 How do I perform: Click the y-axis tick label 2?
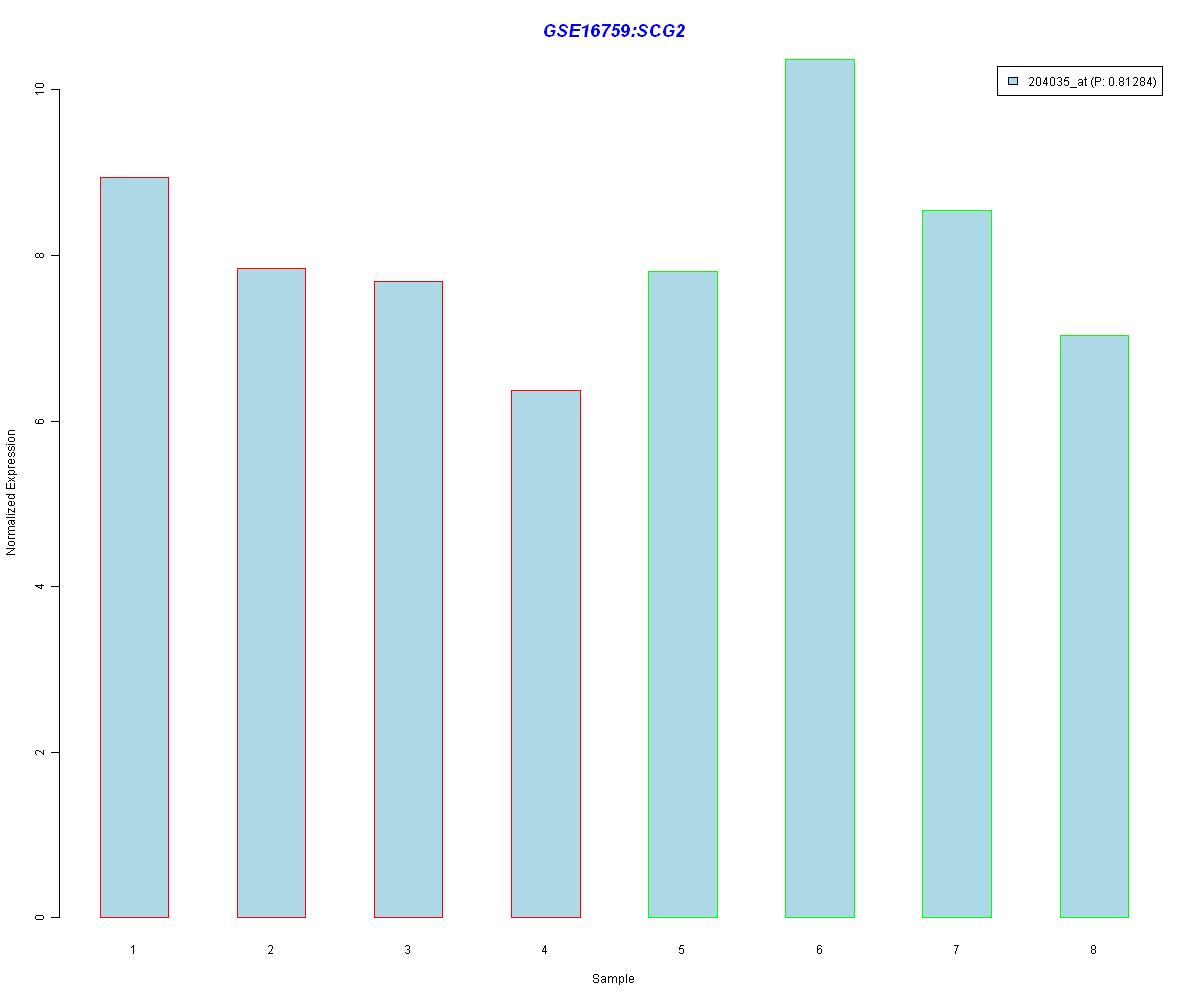click(40, 752)
